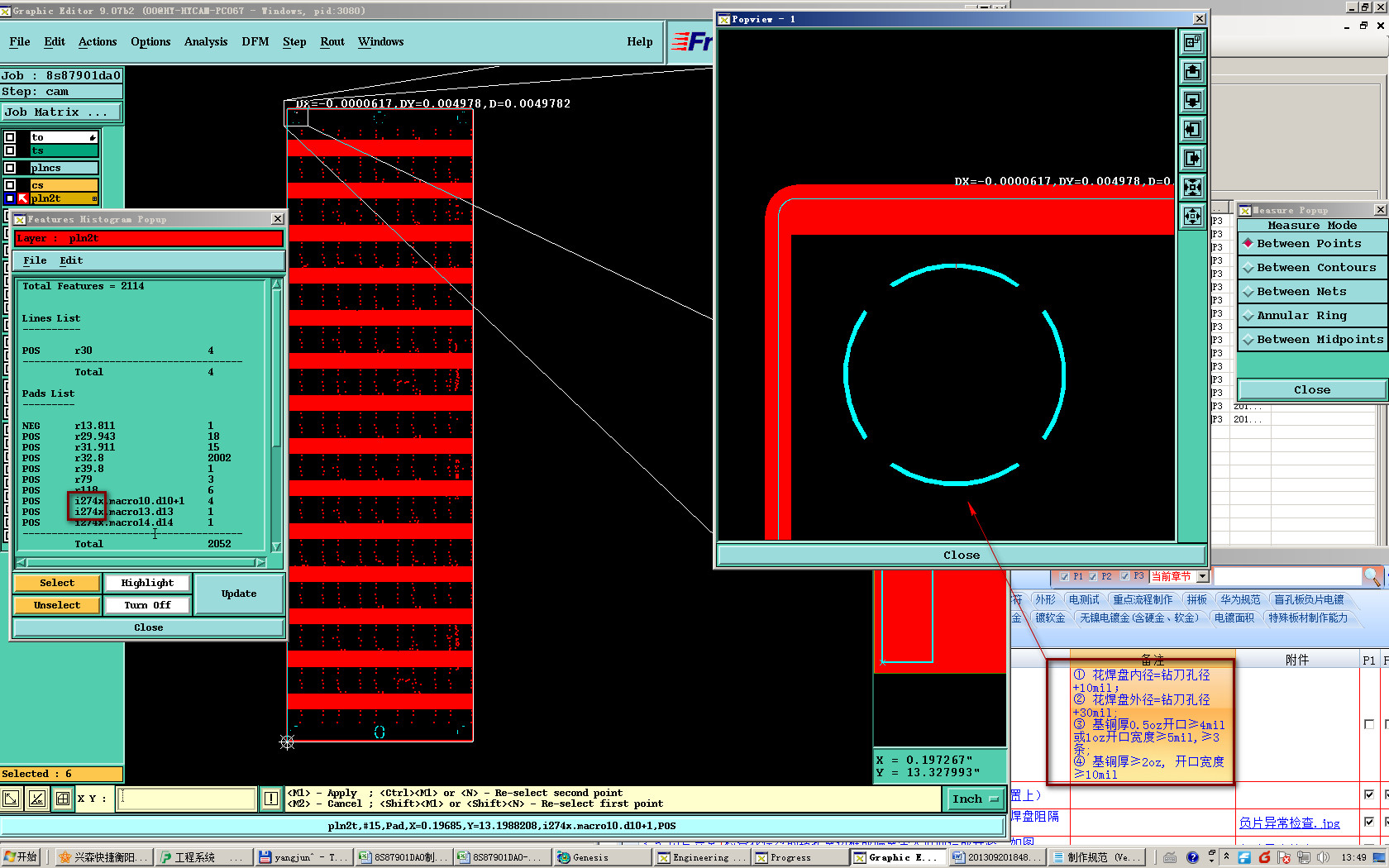
Task: Open yangjun taskbar item
Action: pyautogui.click(x=304, y=857)
